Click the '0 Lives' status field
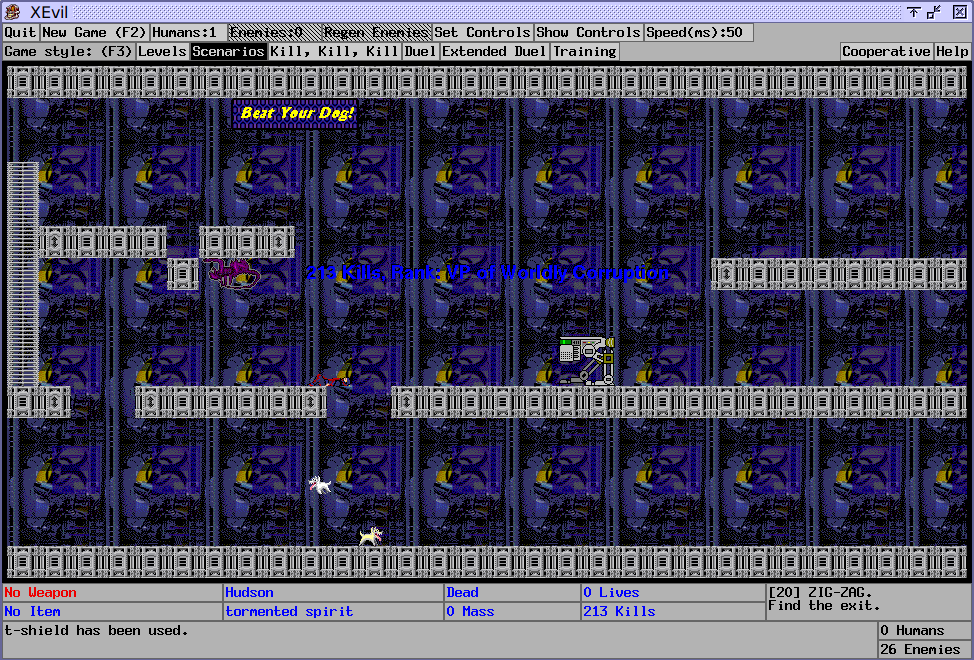 click(x=611, y=592)
